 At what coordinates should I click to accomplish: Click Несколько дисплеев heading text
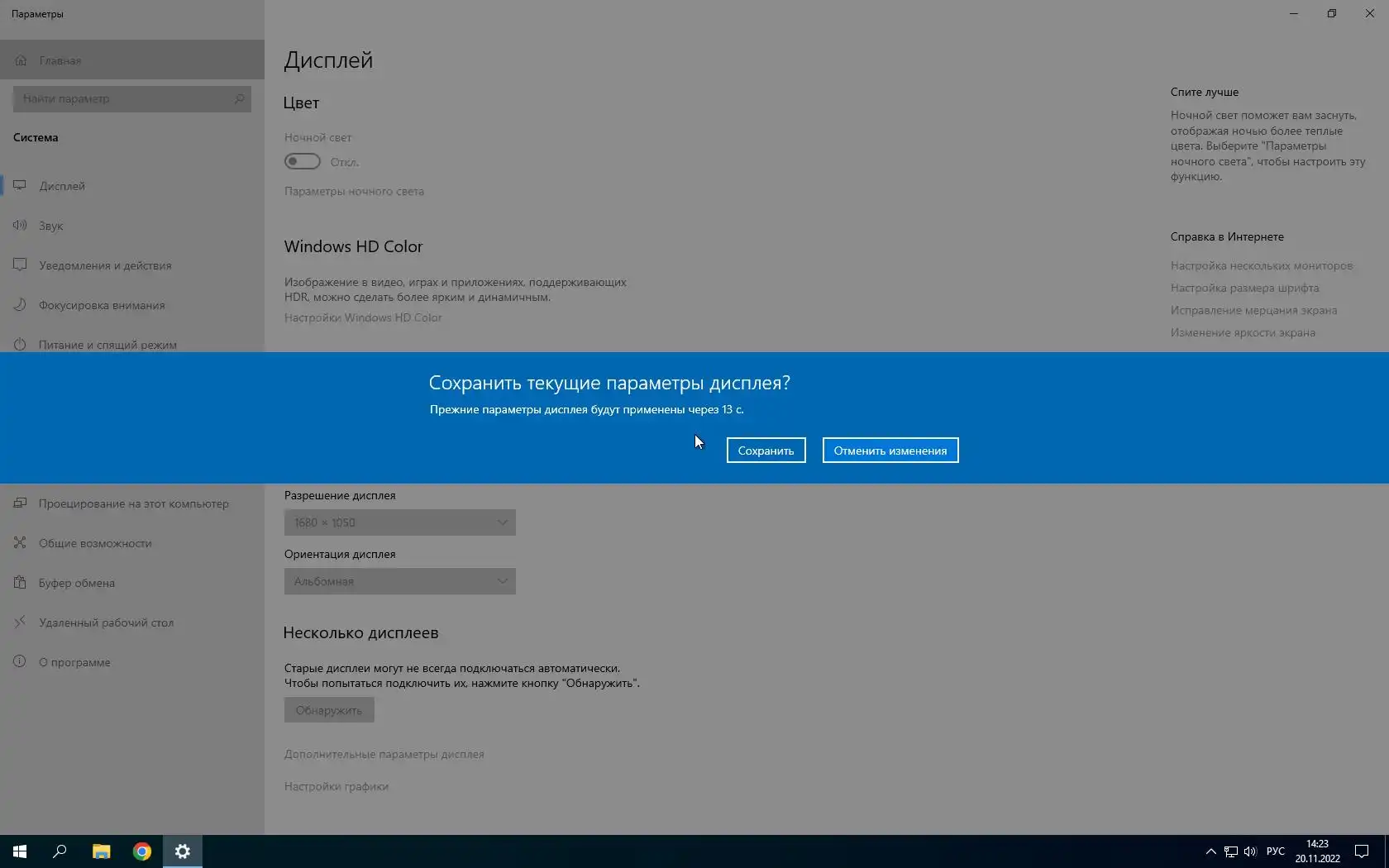pyautogui.click(x=360, y=632)
